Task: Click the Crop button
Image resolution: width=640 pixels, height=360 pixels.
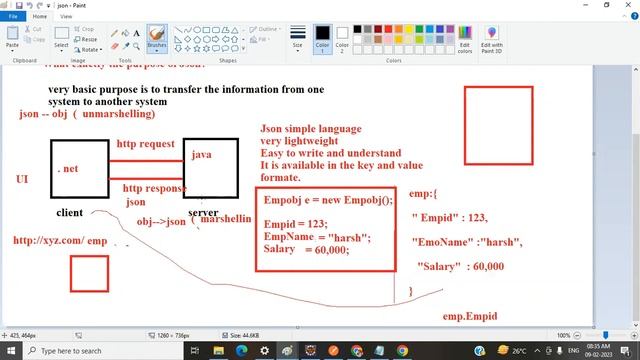Action: [84, 29]
